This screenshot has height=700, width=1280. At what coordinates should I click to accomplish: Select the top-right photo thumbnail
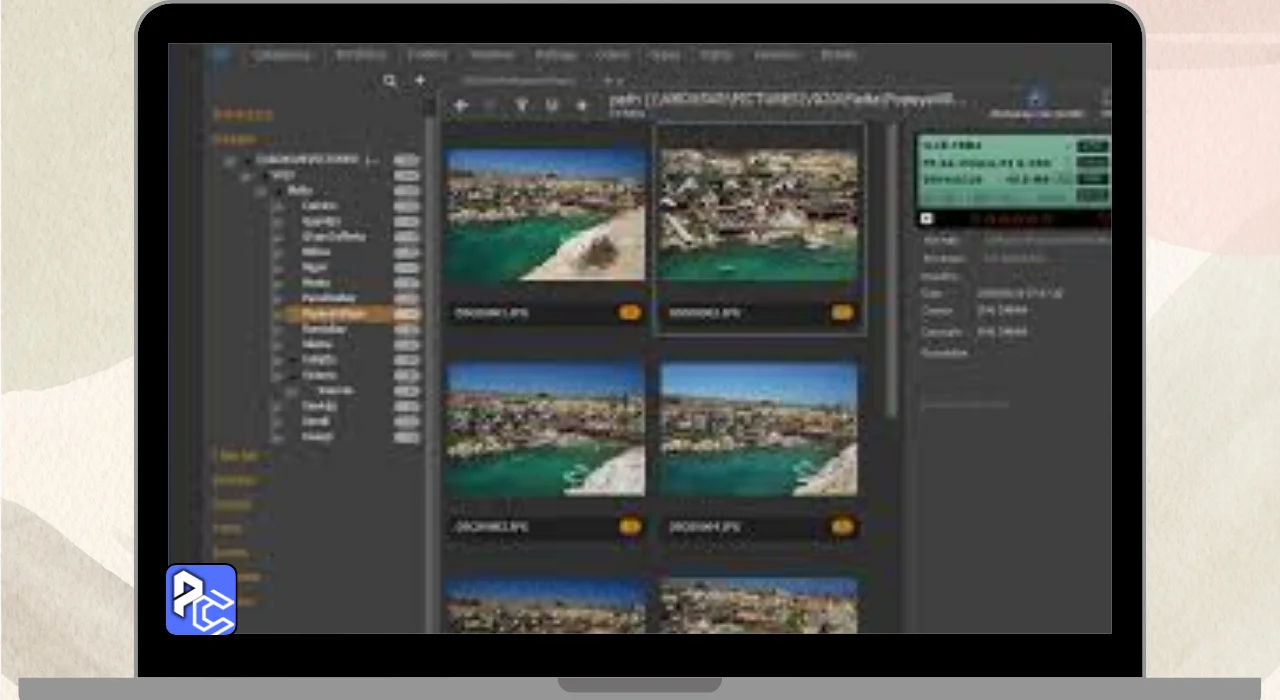[x=758, y=215]
